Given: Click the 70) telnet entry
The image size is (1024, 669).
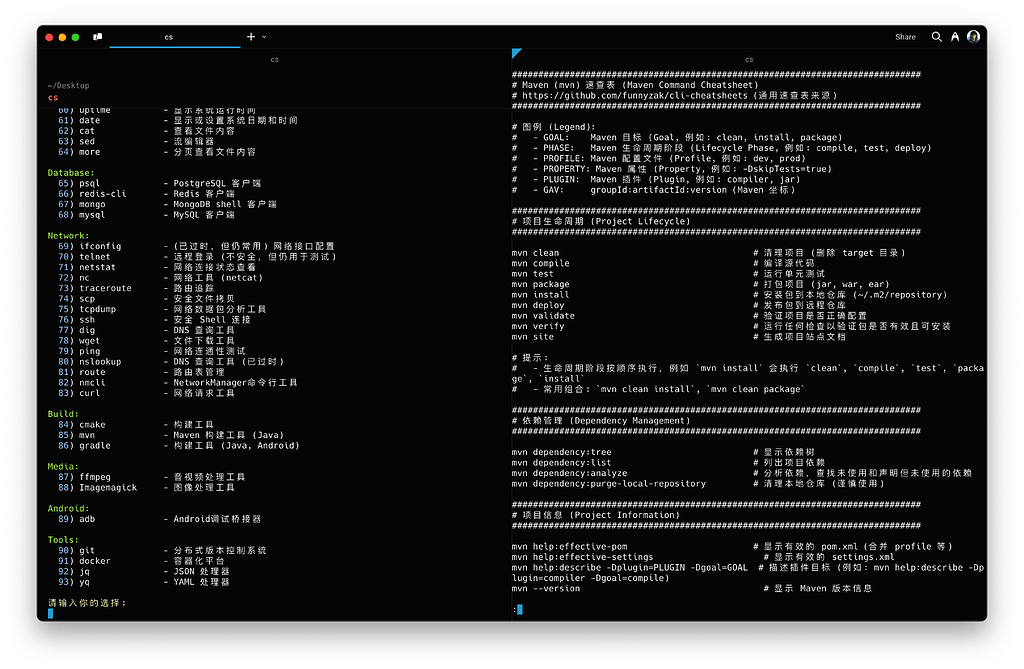Looking at the screenshot, I should pyautogui.click(x=197, y=257).
